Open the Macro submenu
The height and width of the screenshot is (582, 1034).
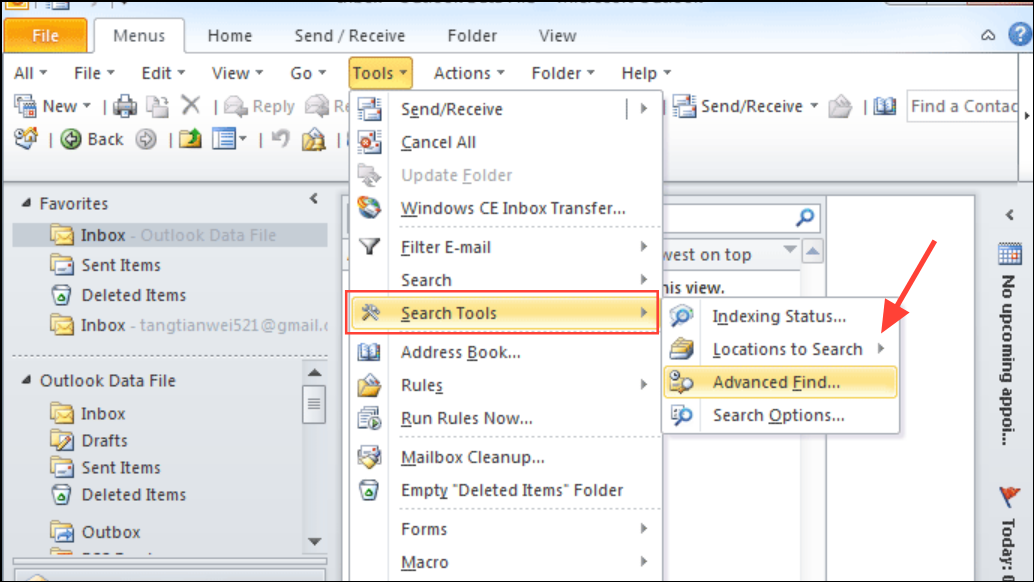pyautogui.click(x=503, y=562)
